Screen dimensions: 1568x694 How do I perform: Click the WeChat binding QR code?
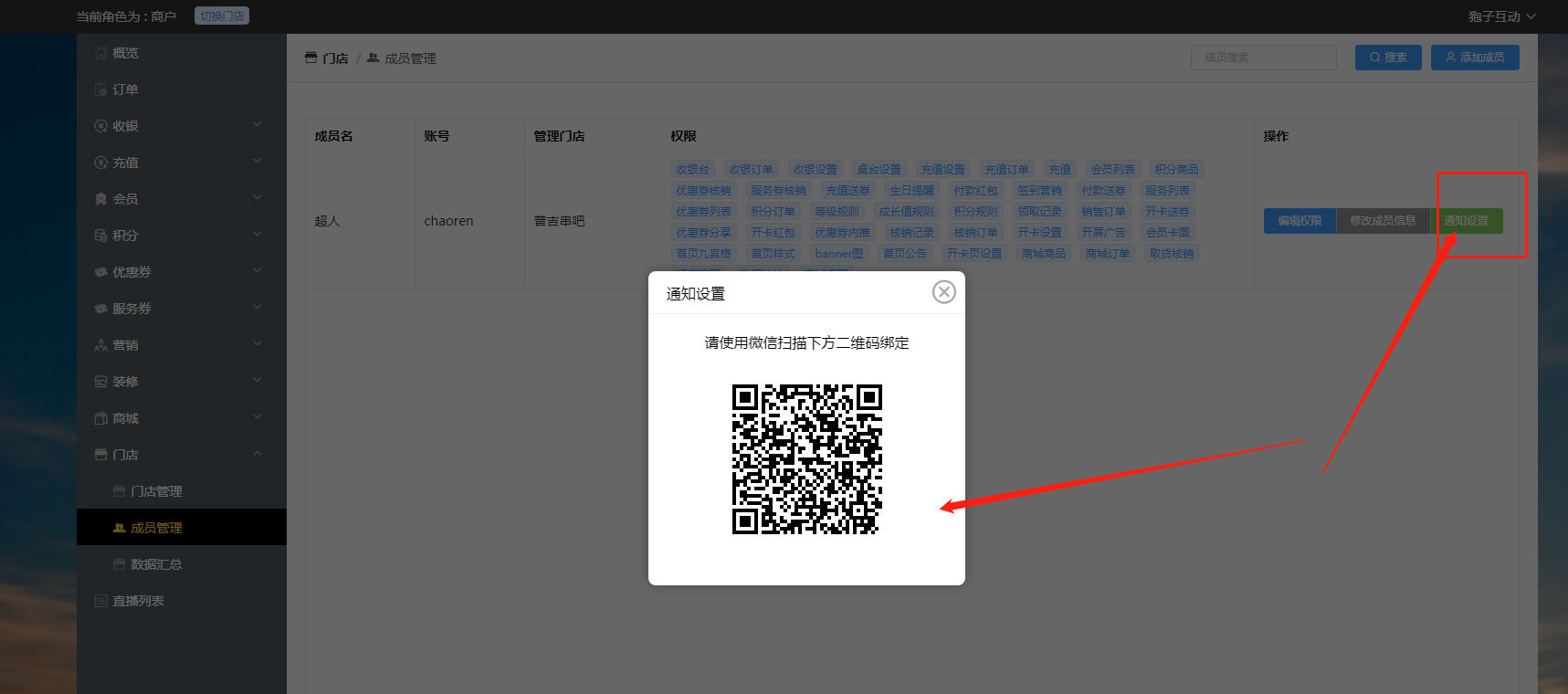pos(807,459)
